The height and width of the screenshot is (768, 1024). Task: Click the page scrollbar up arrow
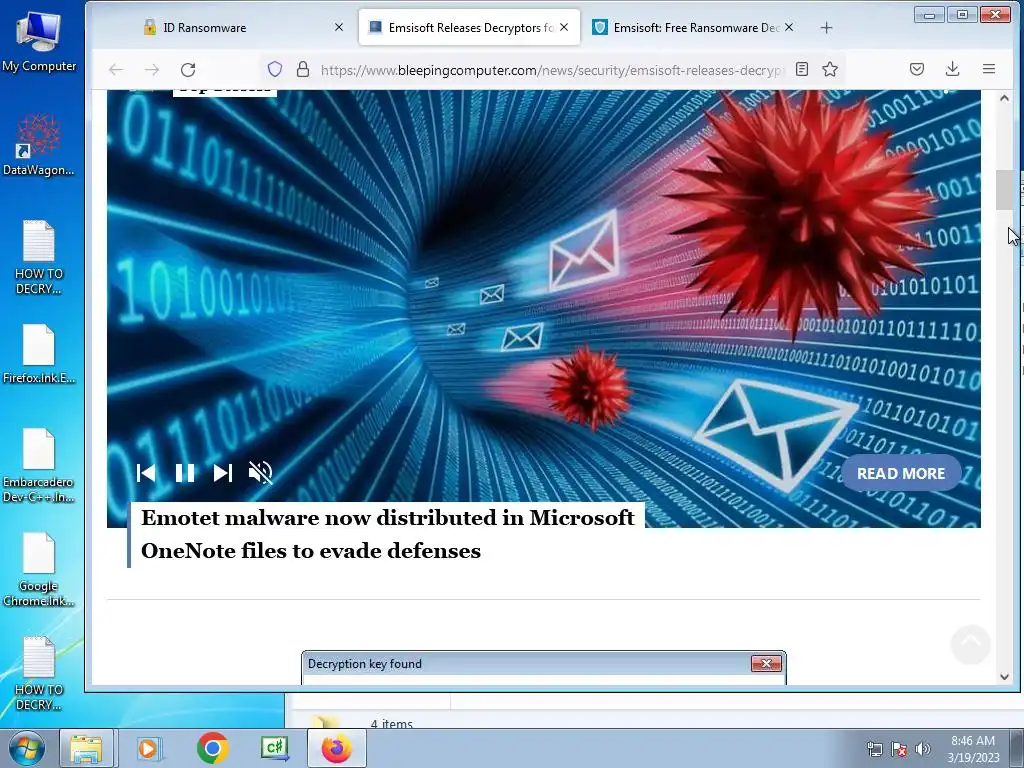(x=1004, y=98)
